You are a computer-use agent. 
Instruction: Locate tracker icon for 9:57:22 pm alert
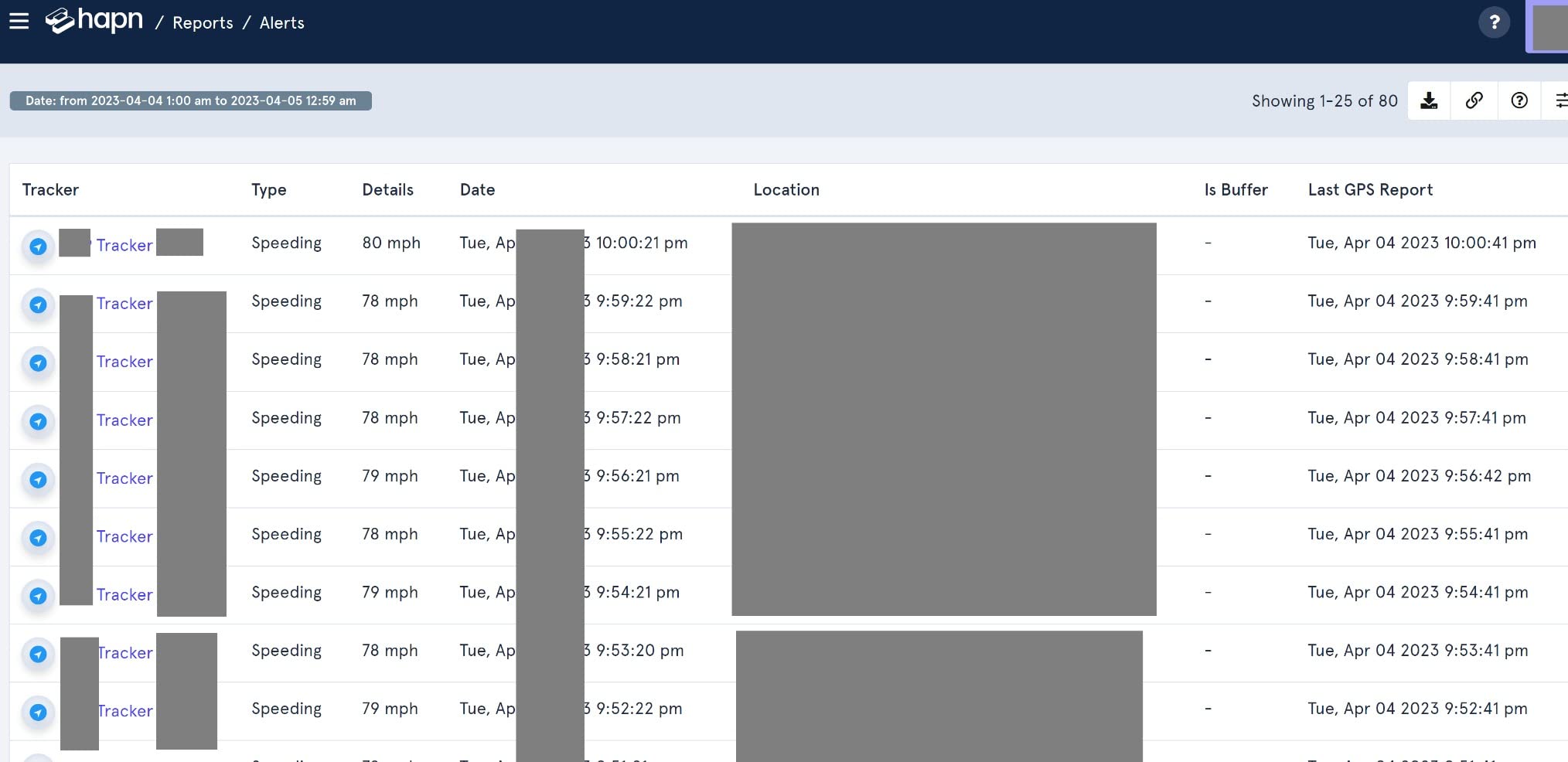[38, 421]
